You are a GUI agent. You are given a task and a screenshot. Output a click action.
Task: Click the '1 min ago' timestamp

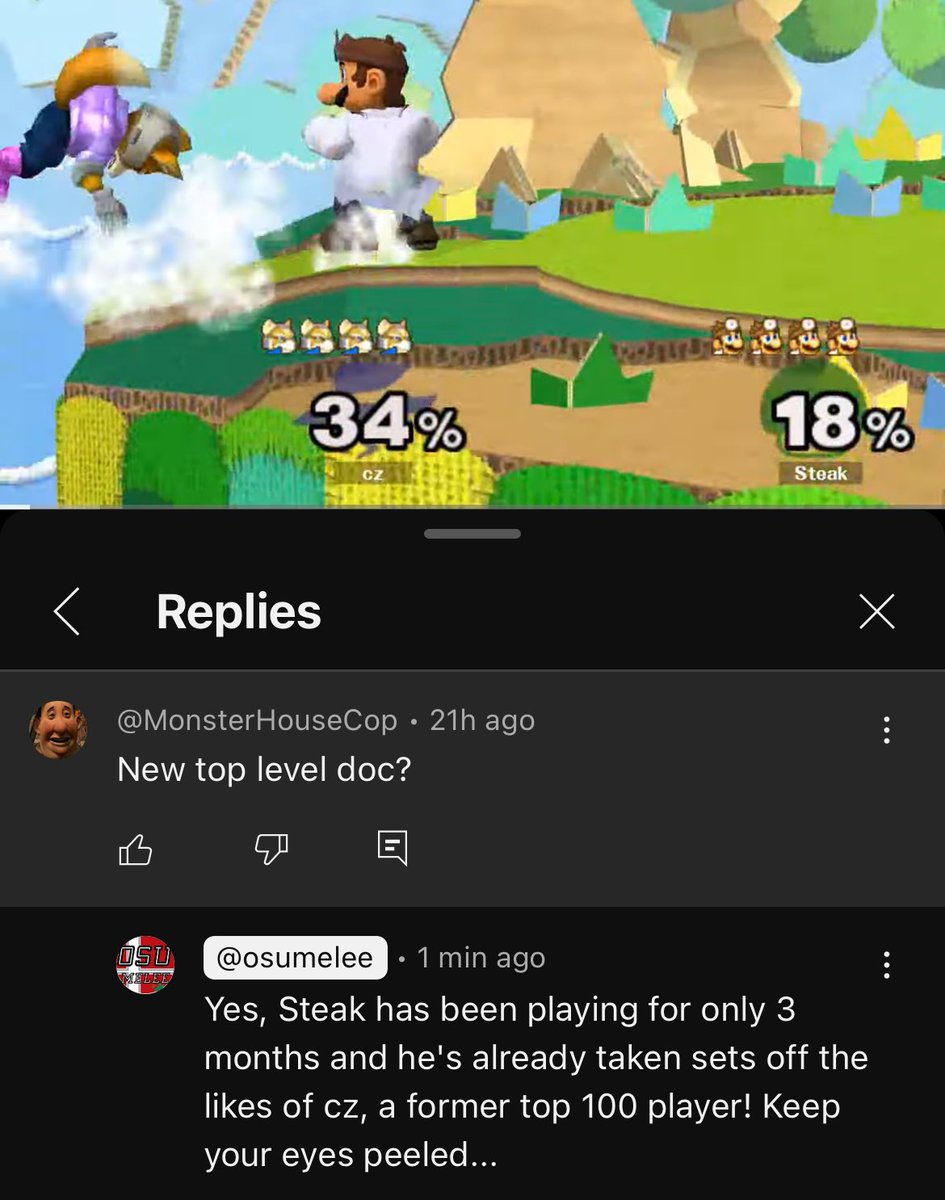[481, 958]
